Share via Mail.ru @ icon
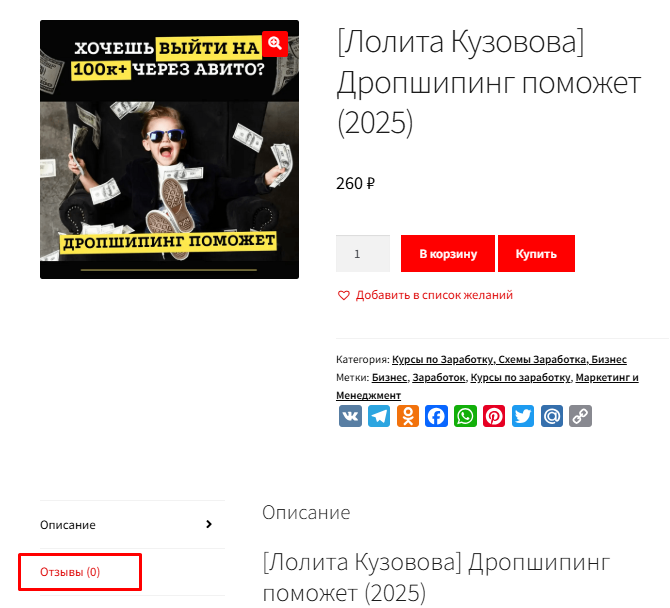This screenshot has height=608, width=670. click(552, 416)
